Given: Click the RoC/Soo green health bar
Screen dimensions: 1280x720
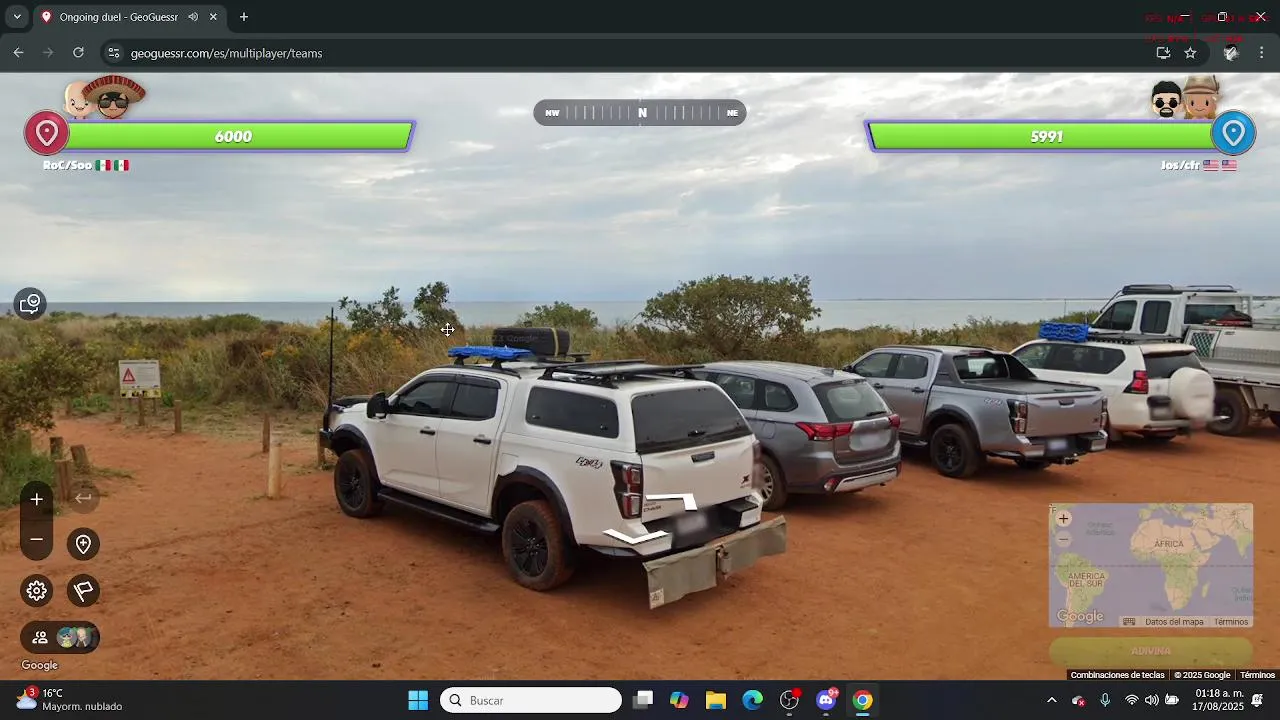Looking at the screenshot, I should (x=238, y=136).
